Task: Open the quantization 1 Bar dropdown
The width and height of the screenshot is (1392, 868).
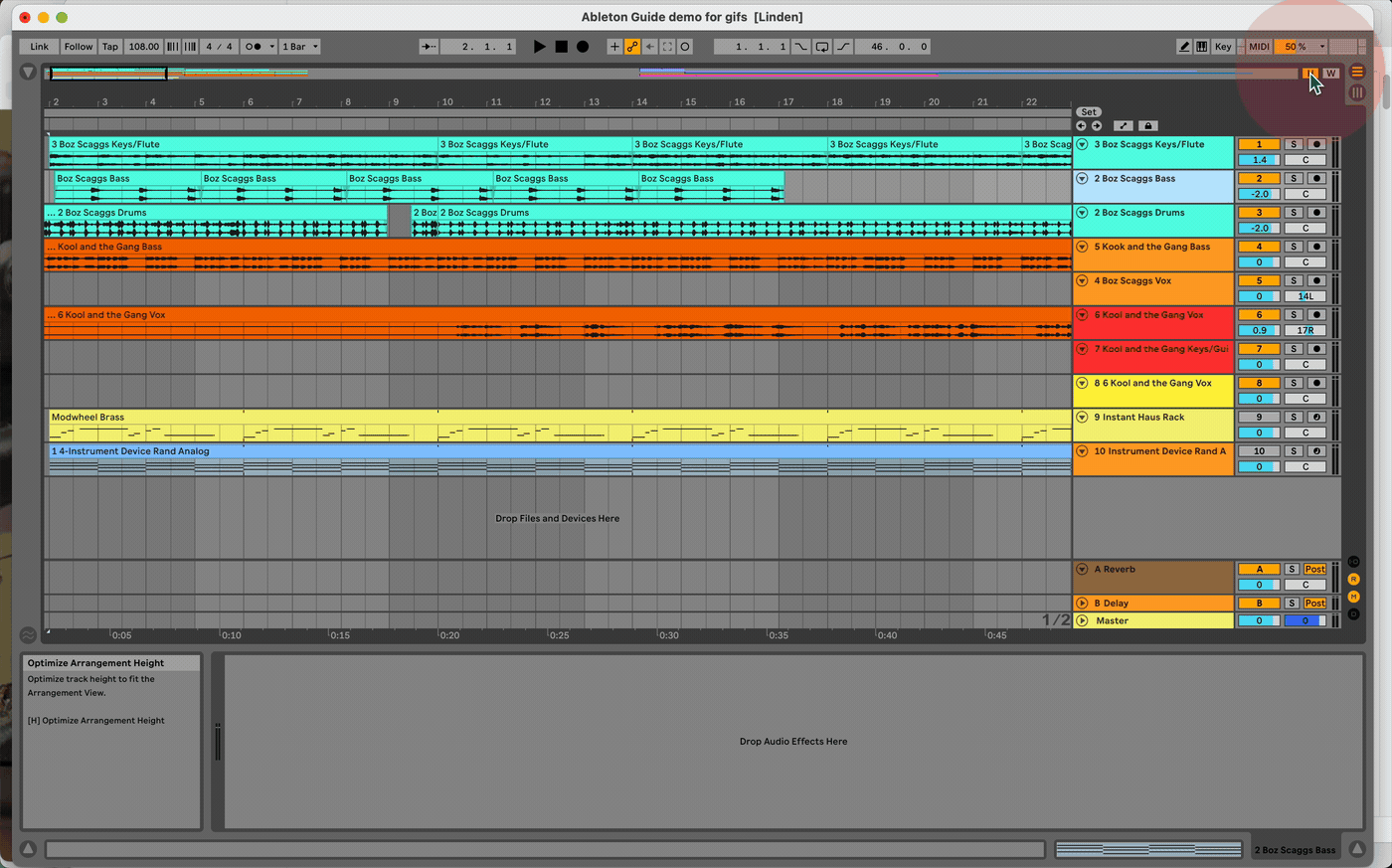Action: (x=299, y=47)
